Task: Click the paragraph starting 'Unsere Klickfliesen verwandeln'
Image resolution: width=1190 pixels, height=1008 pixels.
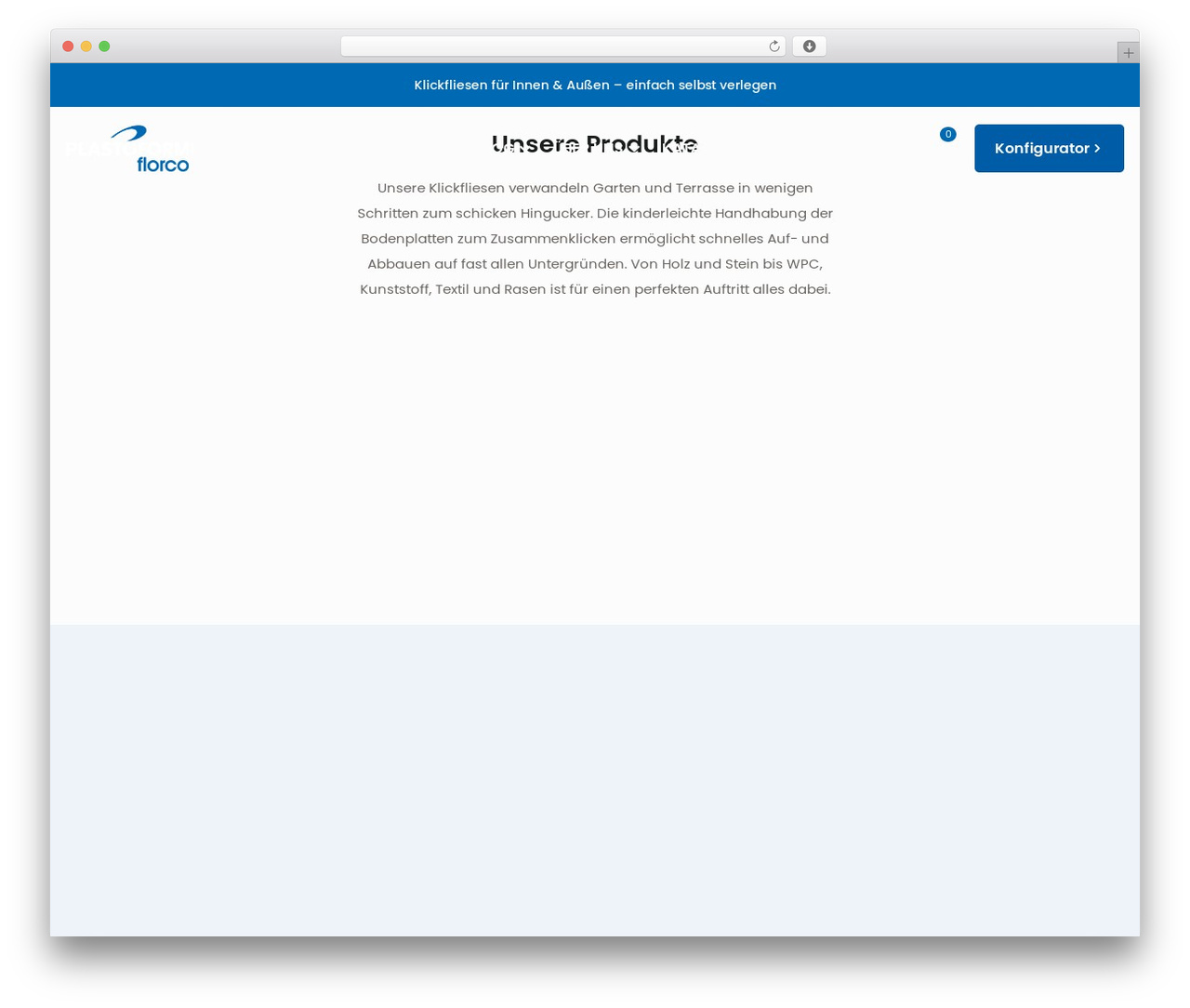Action: [x=595, y=238]
